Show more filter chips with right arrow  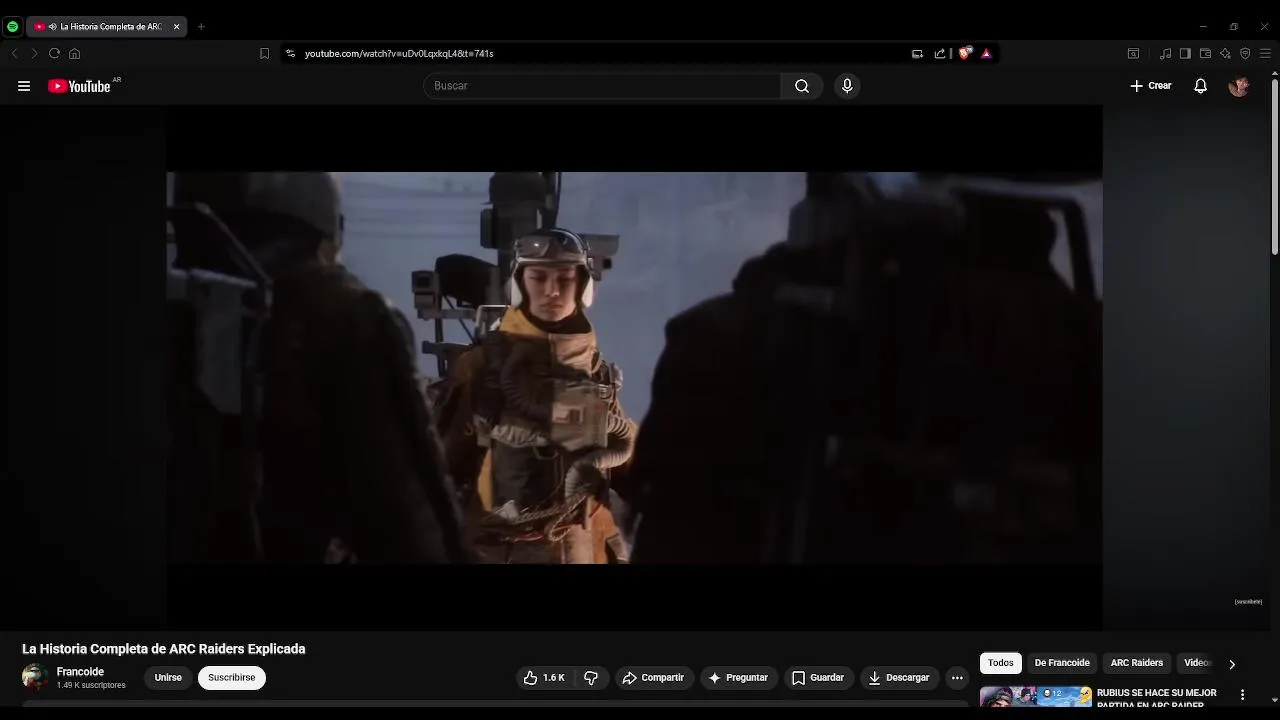1232,664
